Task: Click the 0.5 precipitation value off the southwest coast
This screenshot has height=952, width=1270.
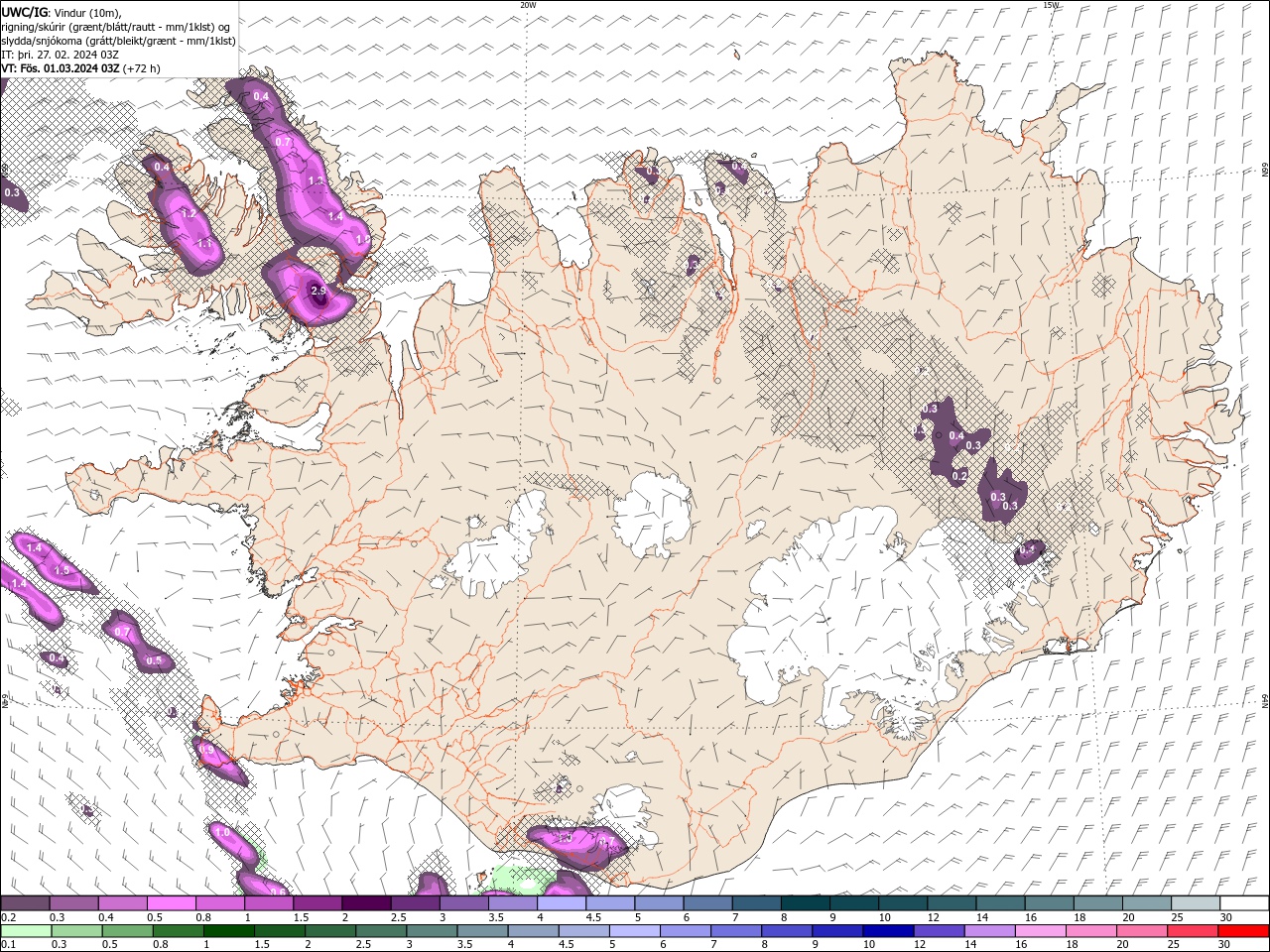Action: [154, 660]
